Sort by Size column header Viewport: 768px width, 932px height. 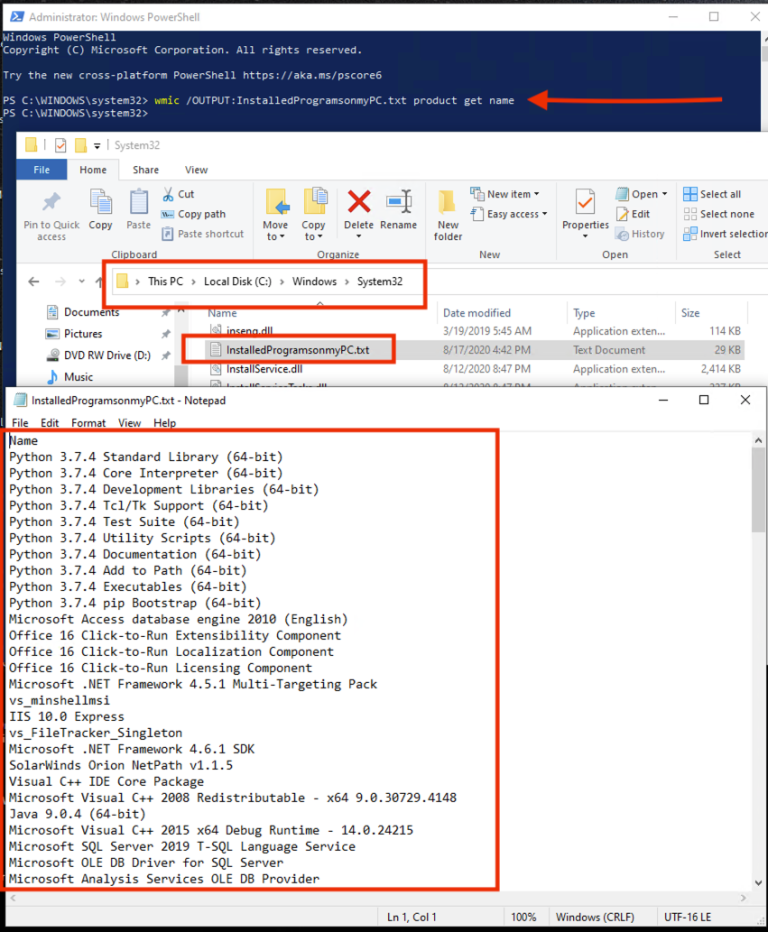[x=690, y=313]
